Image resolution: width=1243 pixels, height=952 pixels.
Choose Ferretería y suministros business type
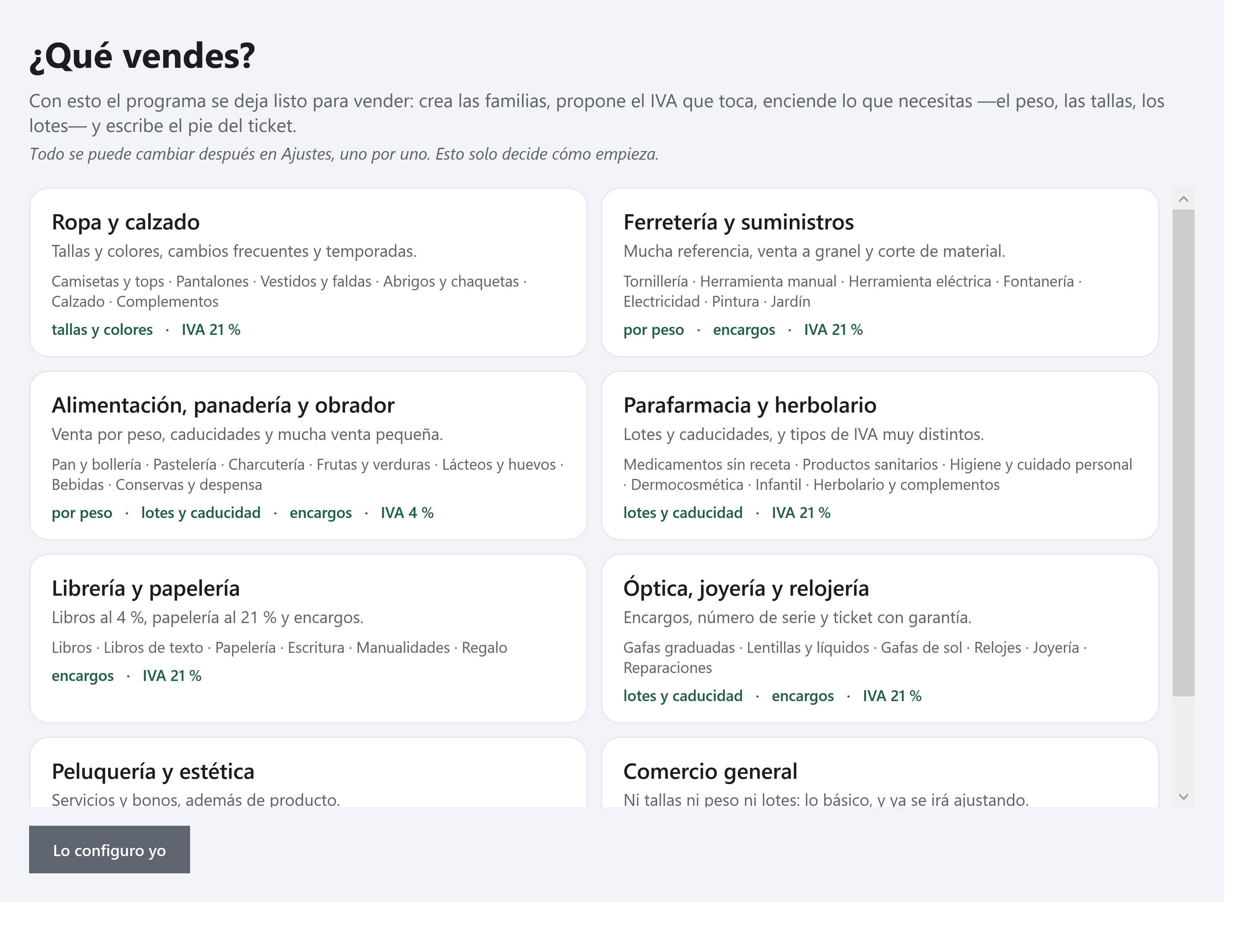pos(880,273)
